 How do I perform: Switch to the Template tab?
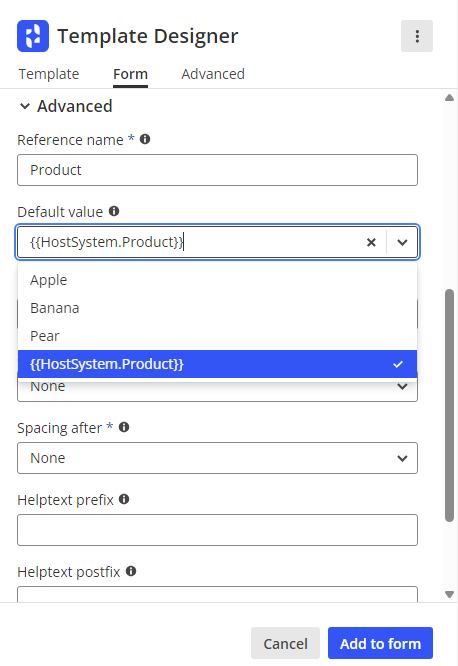click(x=49, y=74)
